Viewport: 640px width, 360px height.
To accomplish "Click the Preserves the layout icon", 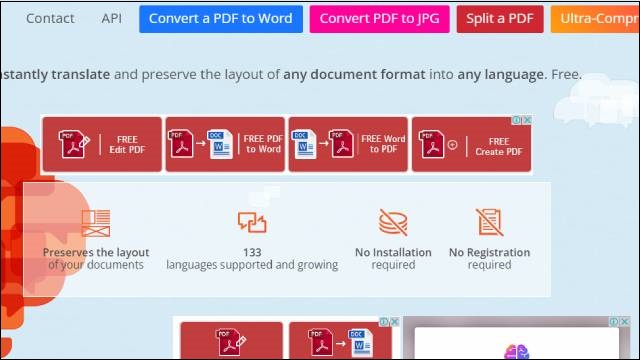I will 96,223.
